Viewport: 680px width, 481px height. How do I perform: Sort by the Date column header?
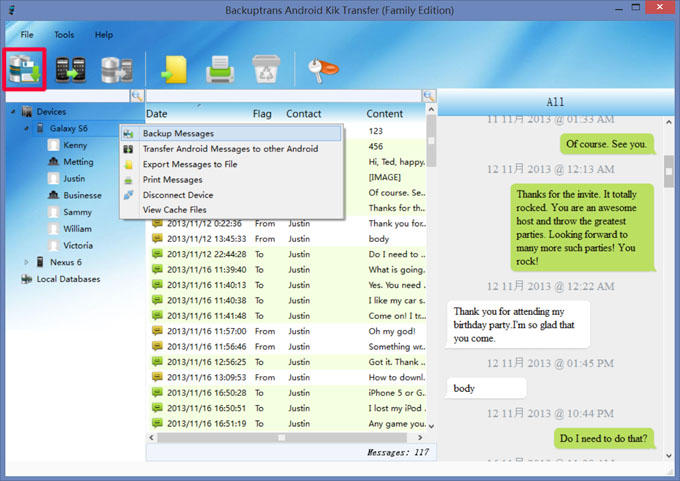[157, 114]
